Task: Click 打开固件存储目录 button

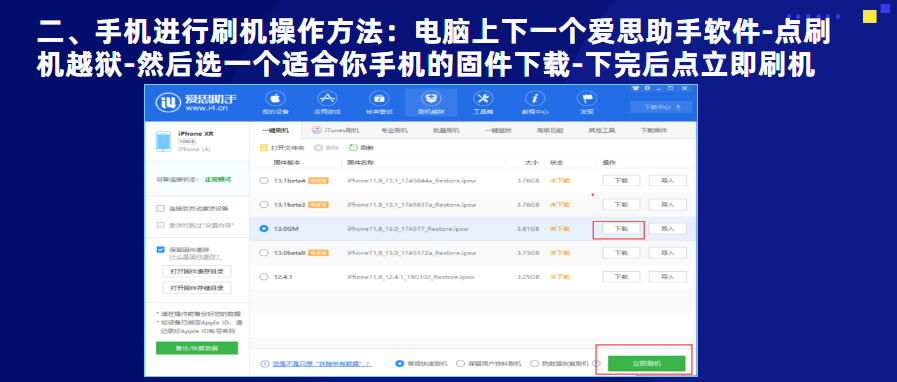Action: click(x=197, y=288)
